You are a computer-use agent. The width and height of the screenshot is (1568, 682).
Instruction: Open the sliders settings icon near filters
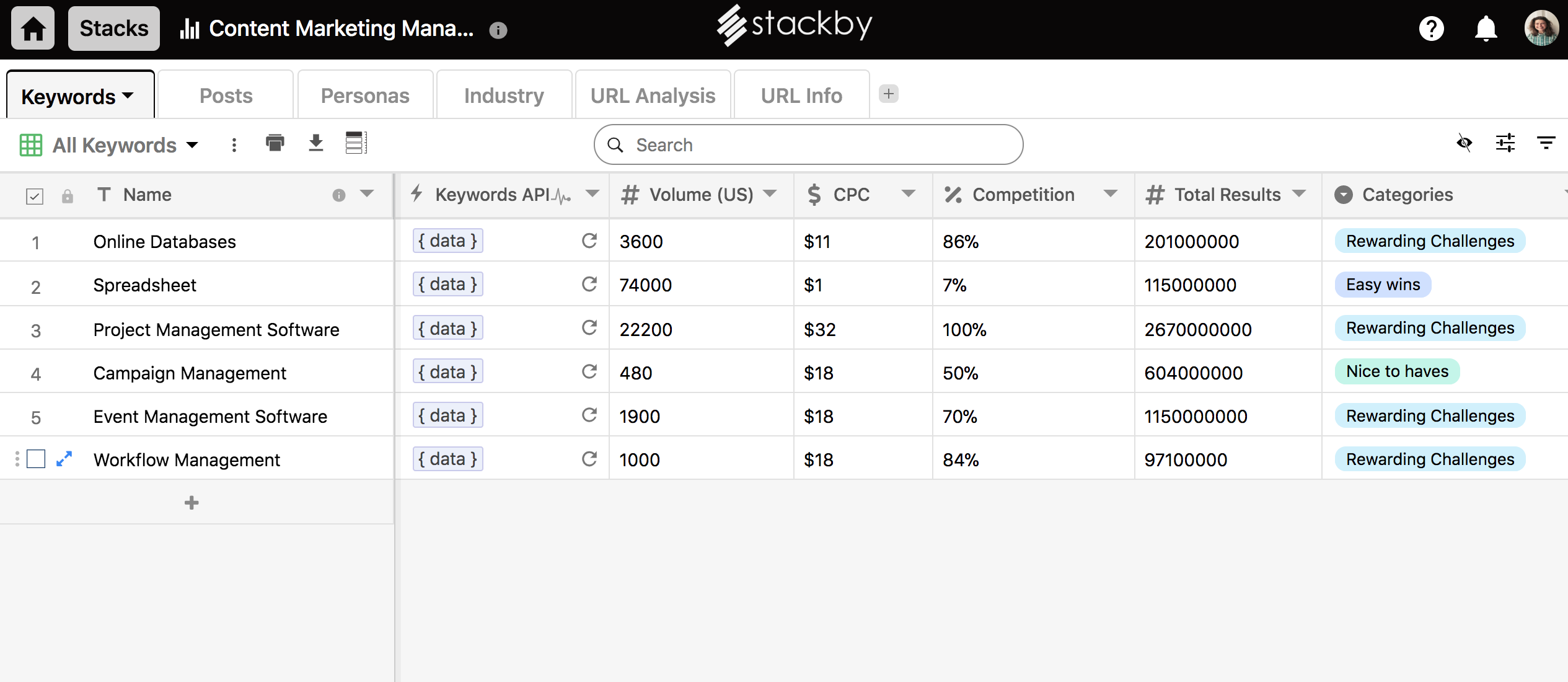(1505, 143)
